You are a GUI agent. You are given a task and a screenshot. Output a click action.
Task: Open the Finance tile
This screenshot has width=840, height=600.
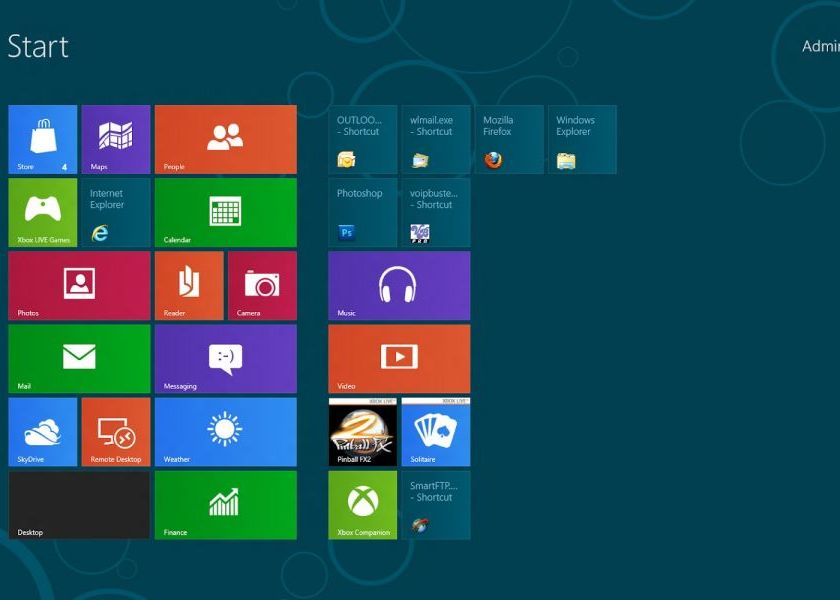(x=225, y=505)
